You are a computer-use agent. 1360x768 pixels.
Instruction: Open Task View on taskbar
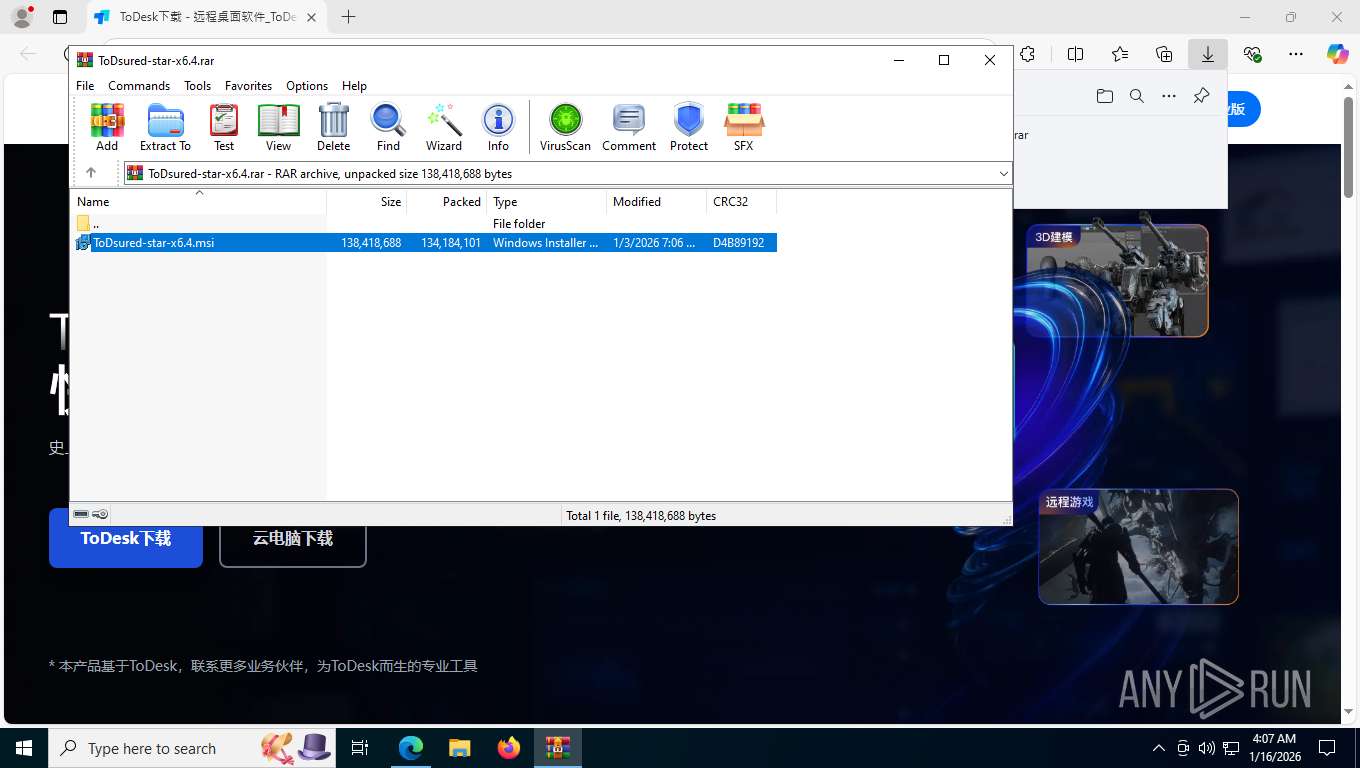[x=361, y=748]
